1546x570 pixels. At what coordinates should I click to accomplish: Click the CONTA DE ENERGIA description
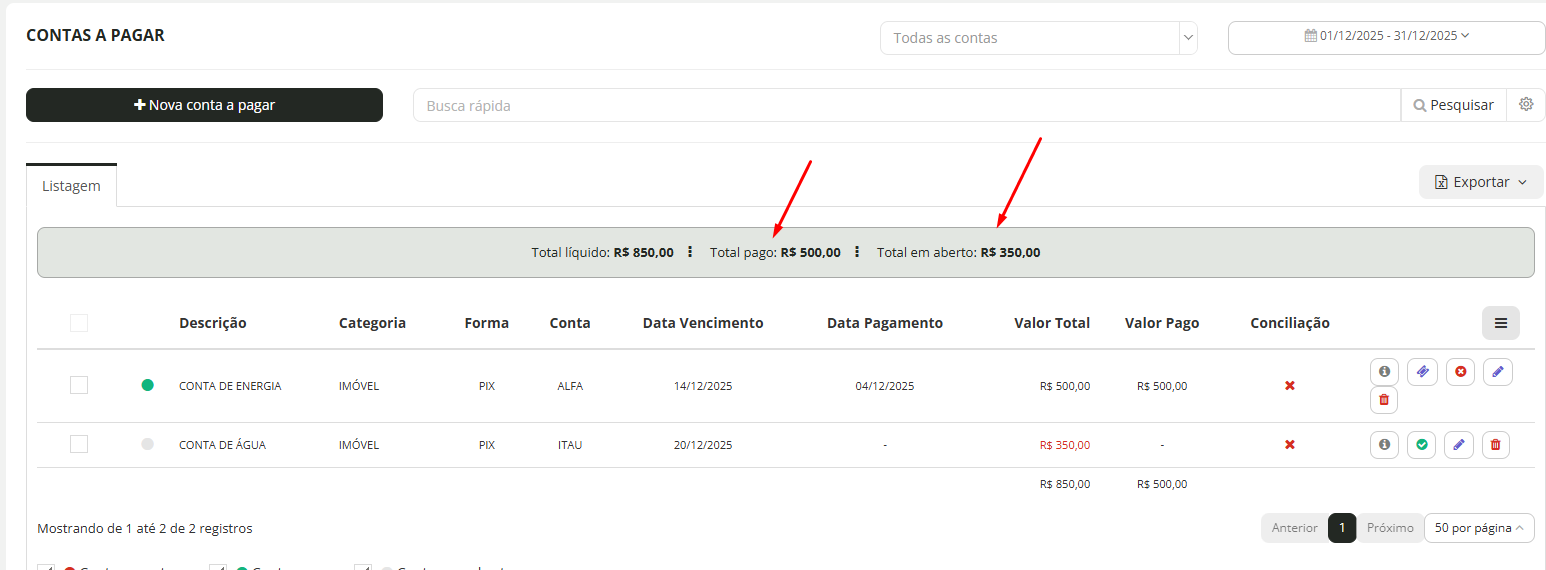point(230,386)
